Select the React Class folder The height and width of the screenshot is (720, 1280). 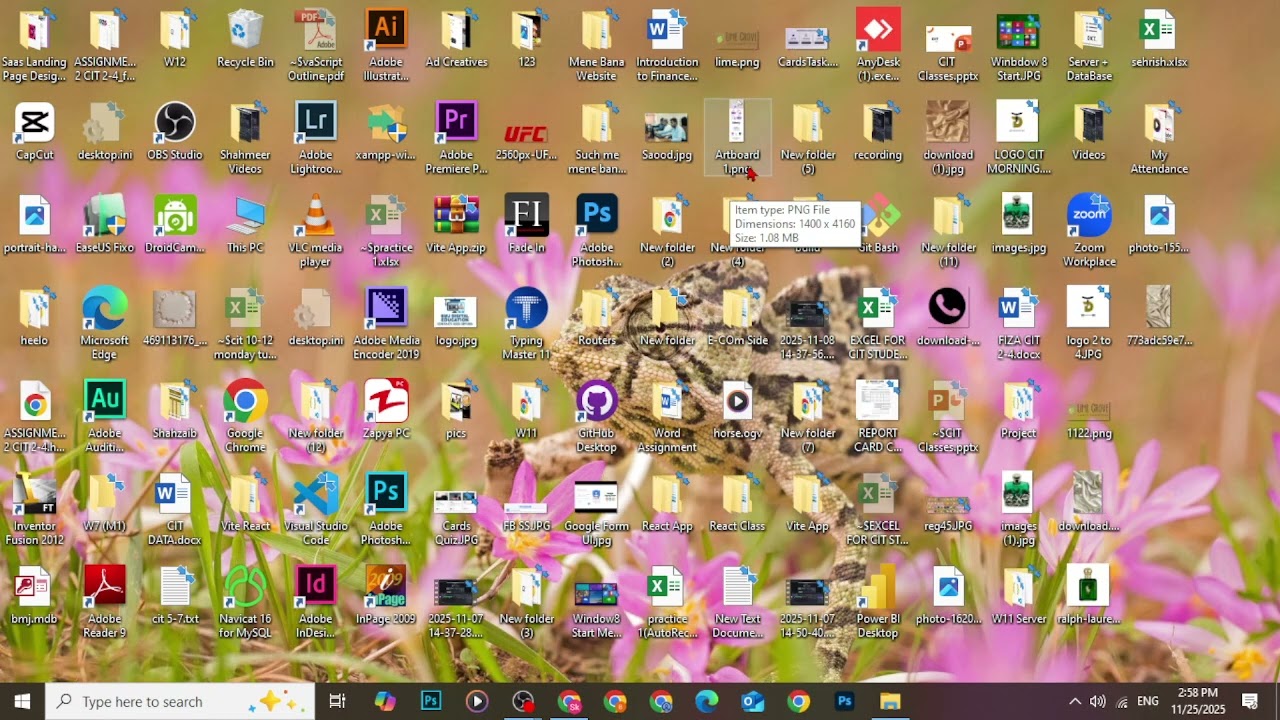click(x=737, y=504)
